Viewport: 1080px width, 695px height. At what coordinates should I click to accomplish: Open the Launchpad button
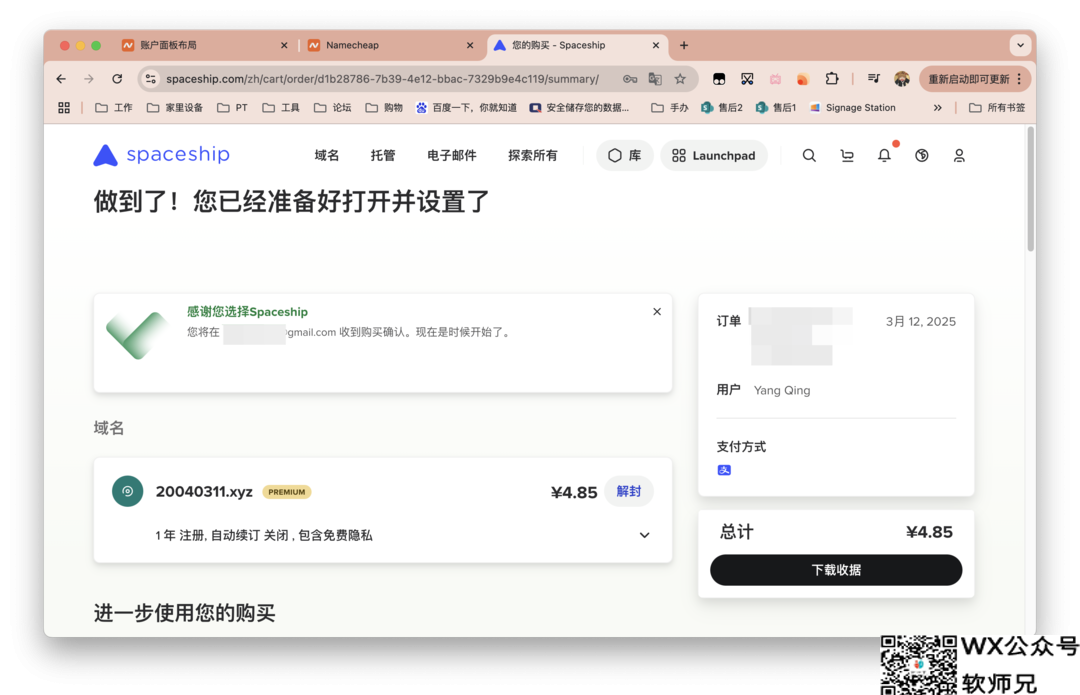(x=714, y=156)
